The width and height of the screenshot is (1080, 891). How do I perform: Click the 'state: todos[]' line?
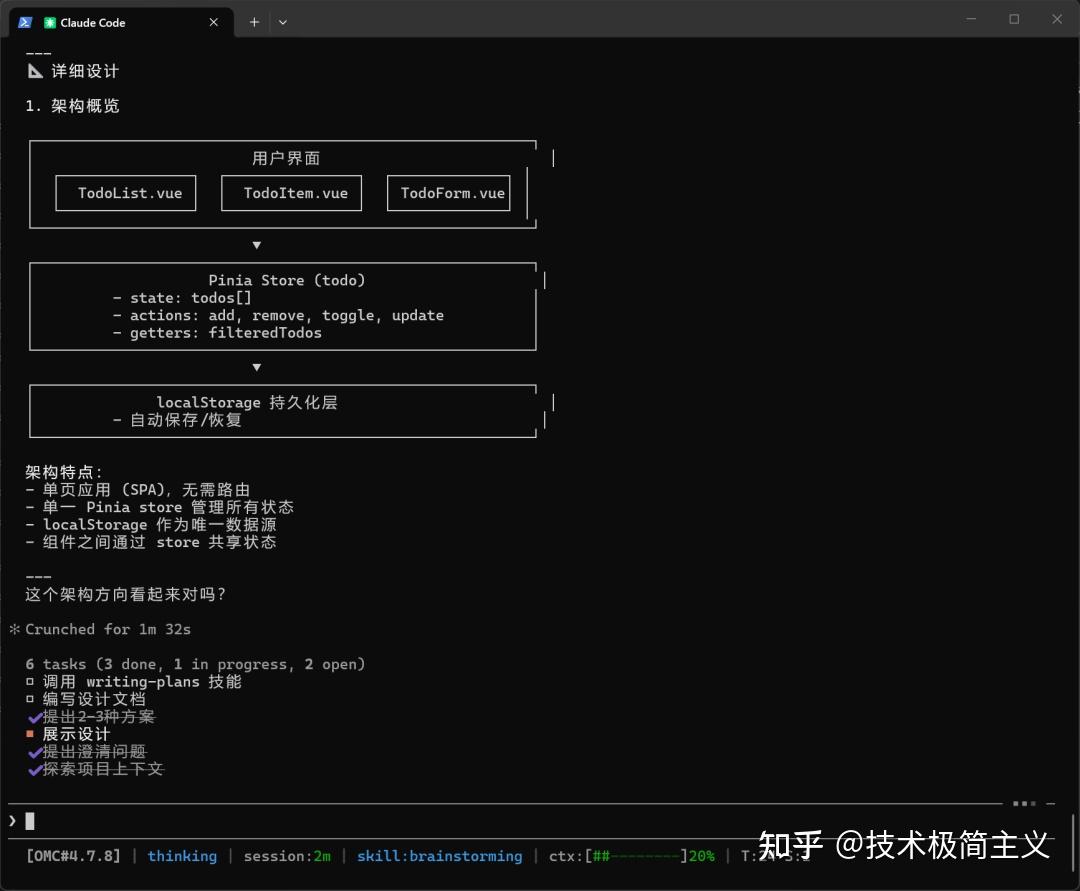pyautogui.click(x=183, y=298)
